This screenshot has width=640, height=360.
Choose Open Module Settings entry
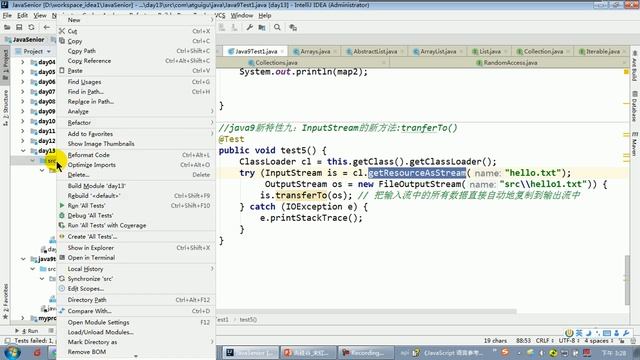pos(136,322)
